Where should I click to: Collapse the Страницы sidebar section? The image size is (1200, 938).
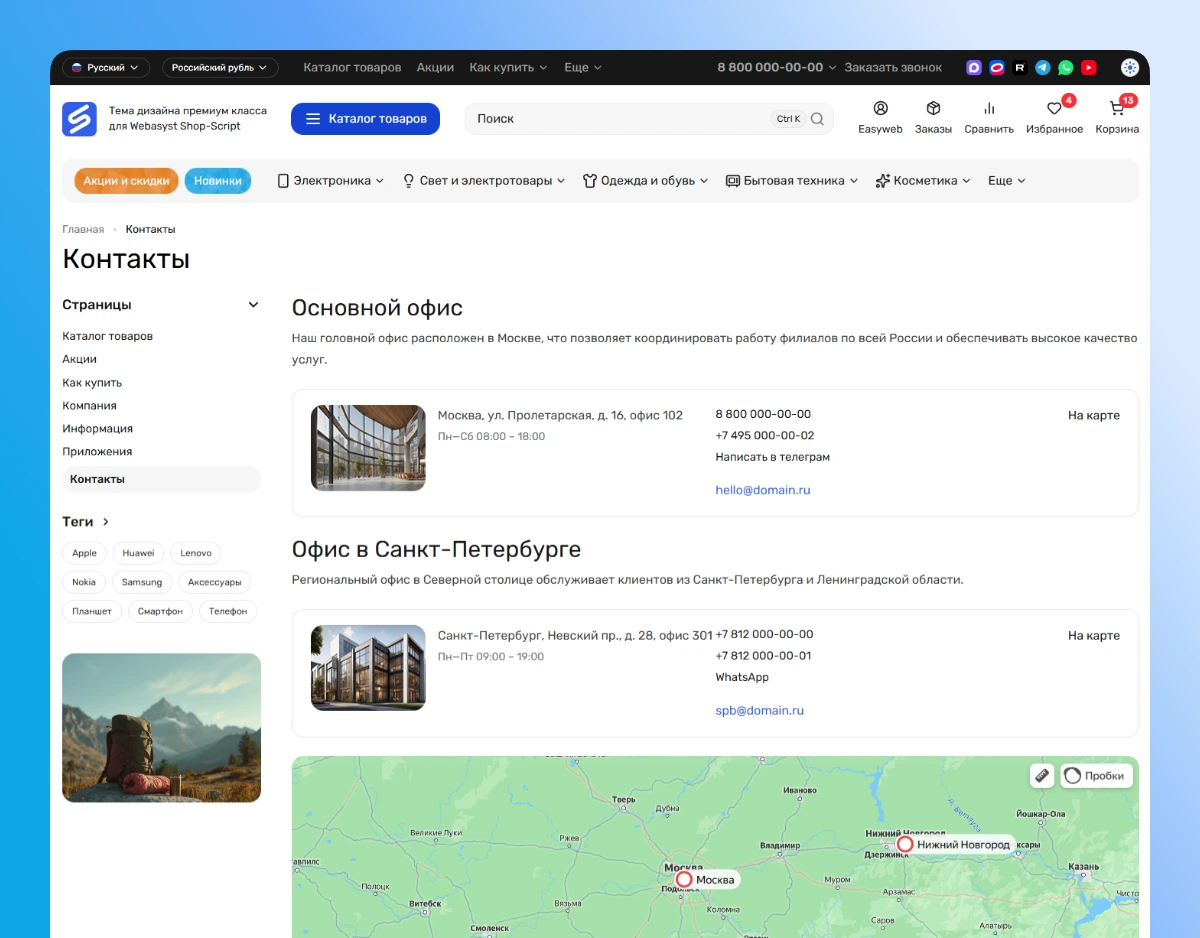point(253,304)
